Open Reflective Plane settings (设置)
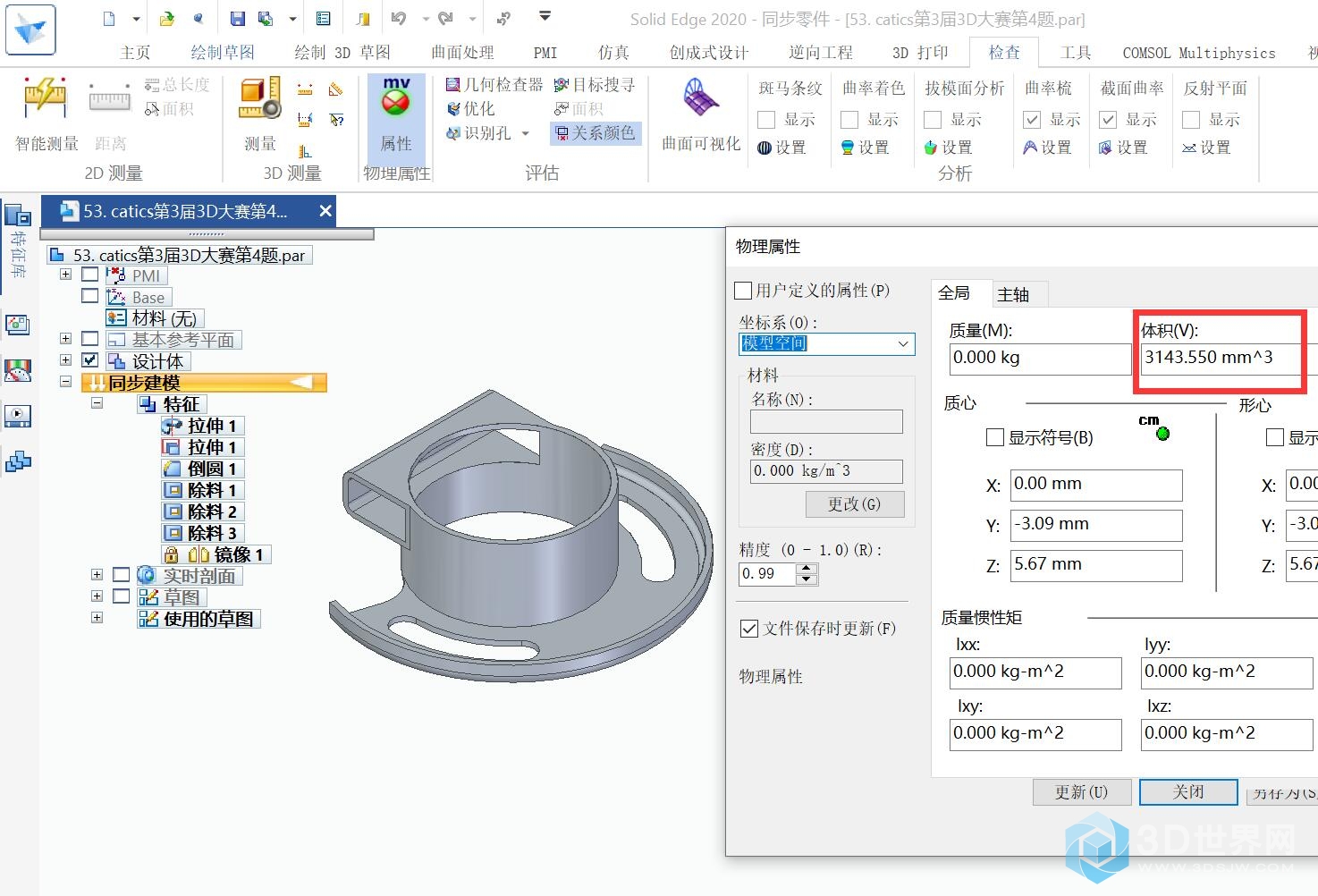This screenshot has height=896, width=1318. point(1206,148)
